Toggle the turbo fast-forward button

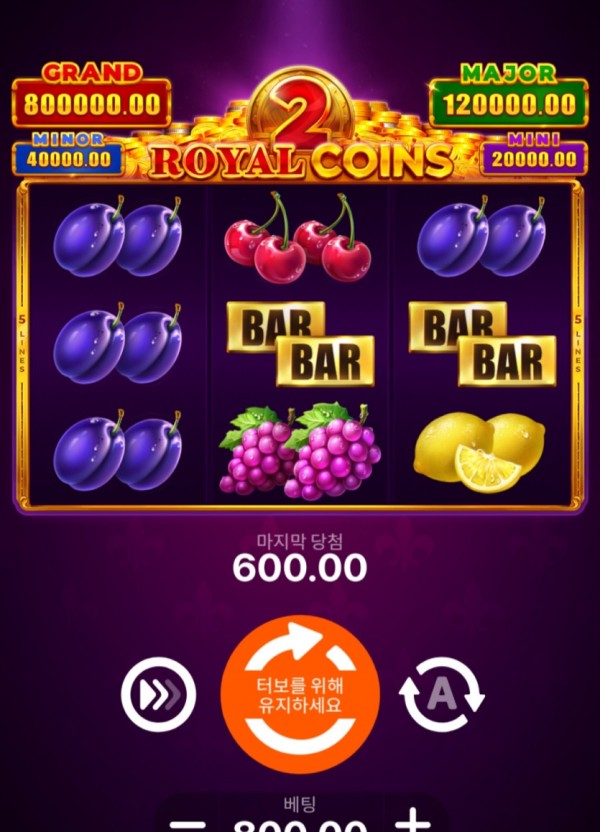158,695
